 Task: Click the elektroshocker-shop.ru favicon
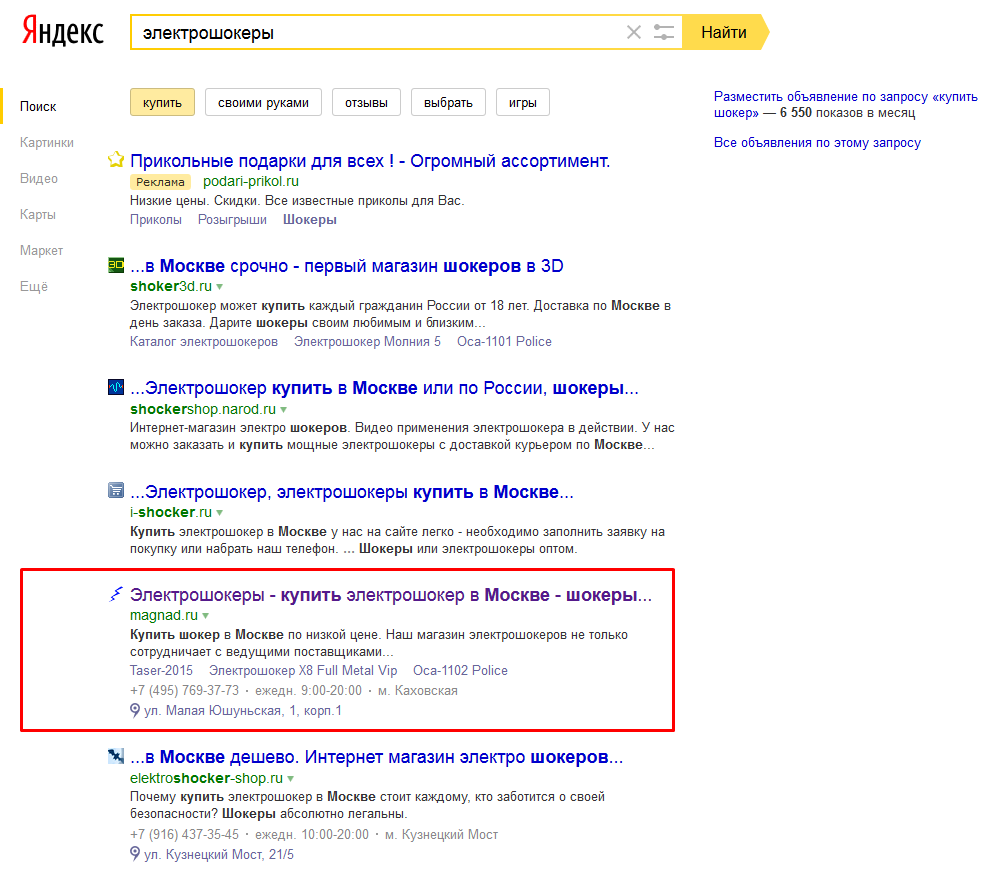116,756
